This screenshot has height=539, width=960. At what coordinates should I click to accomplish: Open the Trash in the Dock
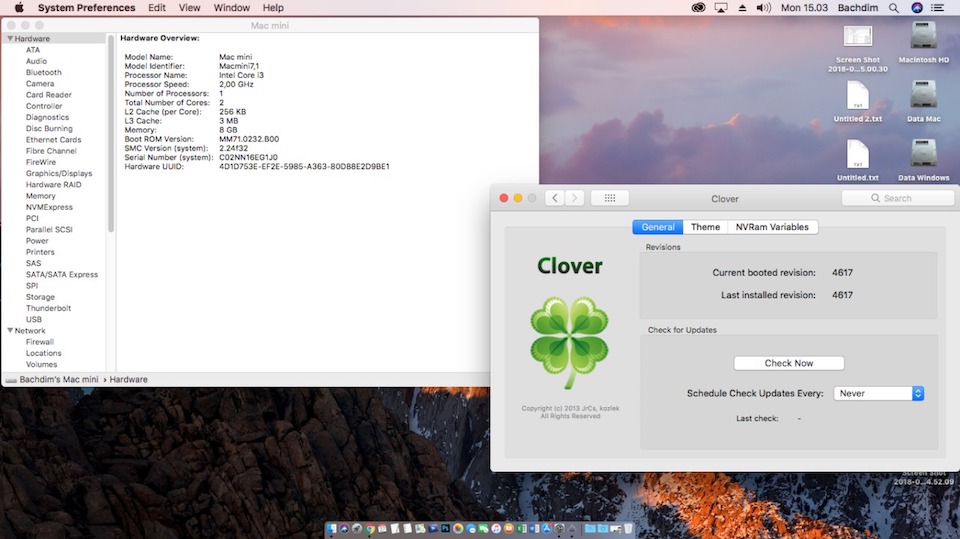click(628, 529)
